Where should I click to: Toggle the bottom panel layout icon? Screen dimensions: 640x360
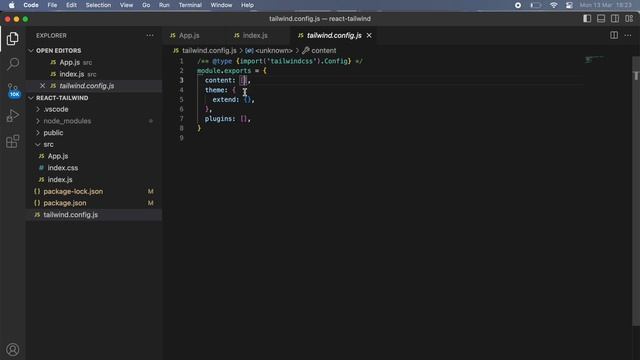coord(601,19)
